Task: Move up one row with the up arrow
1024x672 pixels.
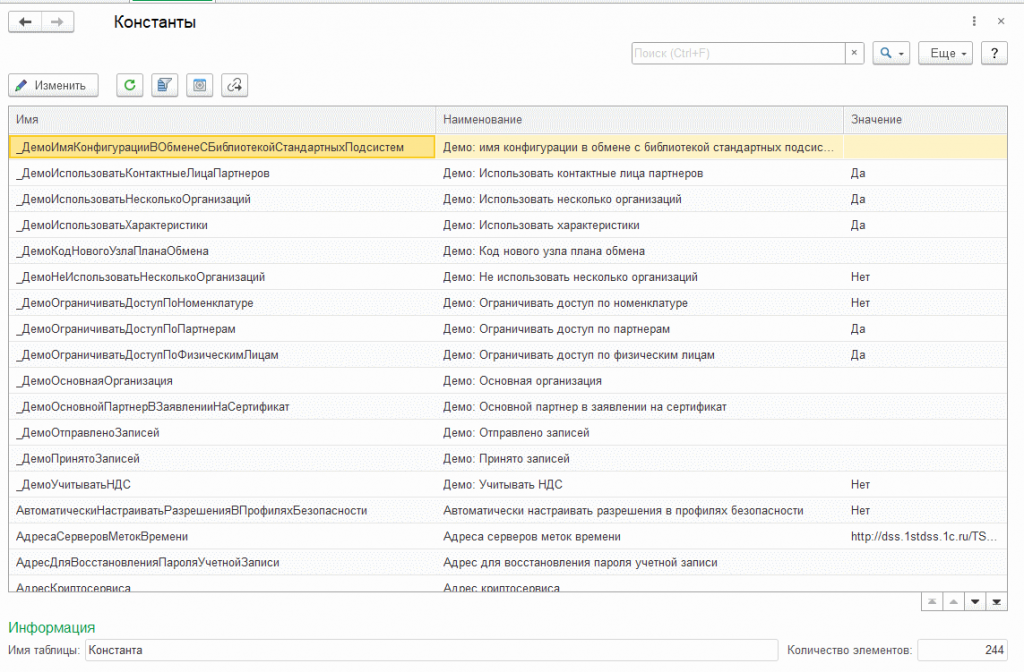Action: (x=953, y=601)
